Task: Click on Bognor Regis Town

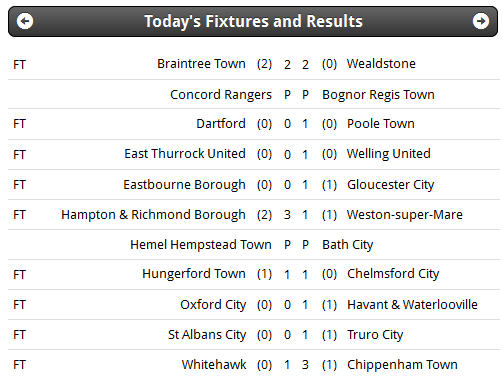Action: point(378,95)
